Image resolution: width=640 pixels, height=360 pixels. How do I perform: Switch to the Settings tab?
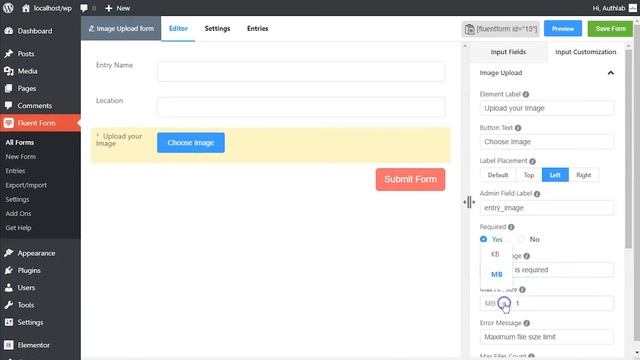pyautogui.click(x=217, y=29)
